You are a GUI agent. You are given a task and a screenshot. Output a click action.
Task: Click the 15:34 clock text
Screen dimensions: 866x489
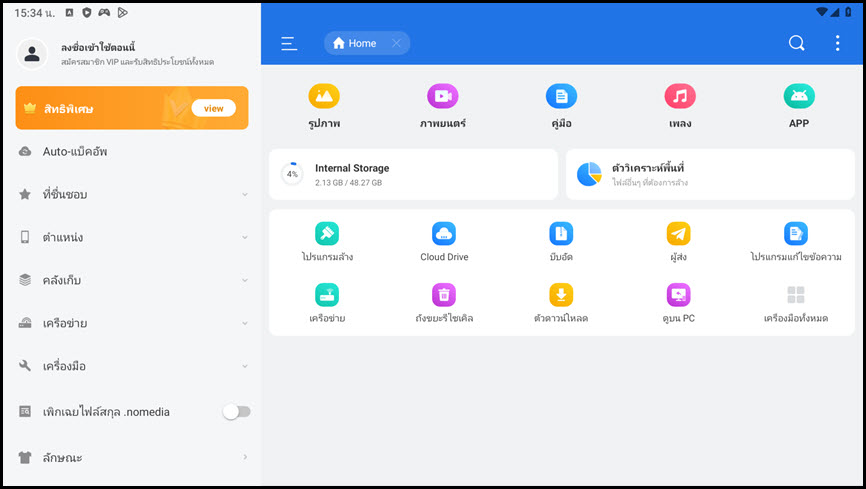pos(34,13)
